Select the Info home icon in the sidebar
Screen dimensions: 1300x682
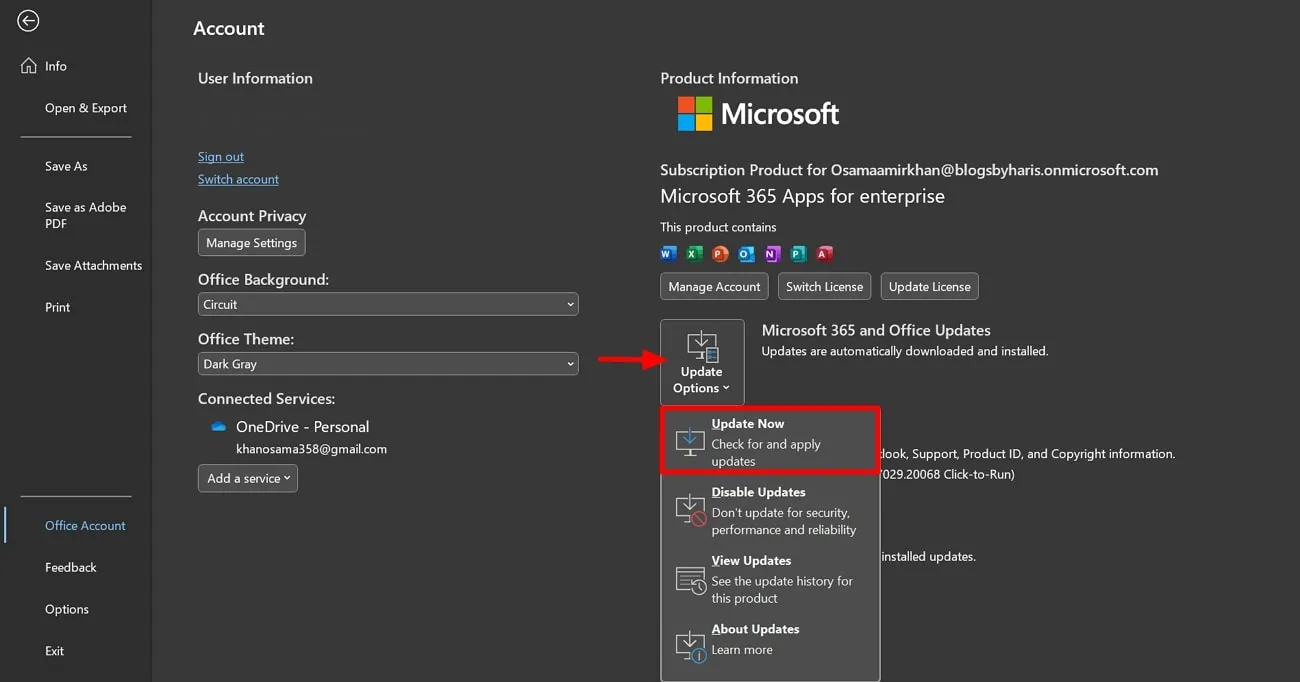click(30, 65)
